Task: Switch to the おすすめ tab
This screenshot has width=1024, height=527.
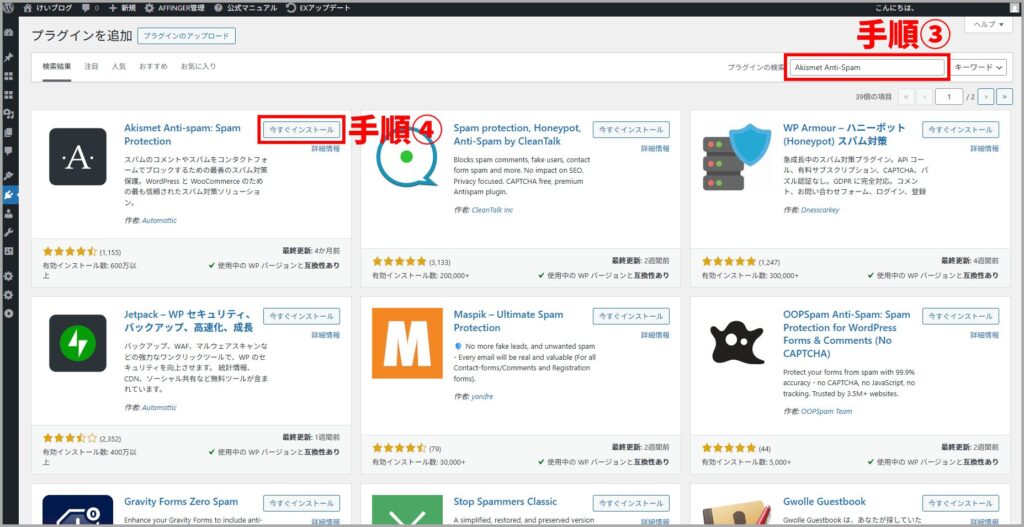Action: pos(153,67)
